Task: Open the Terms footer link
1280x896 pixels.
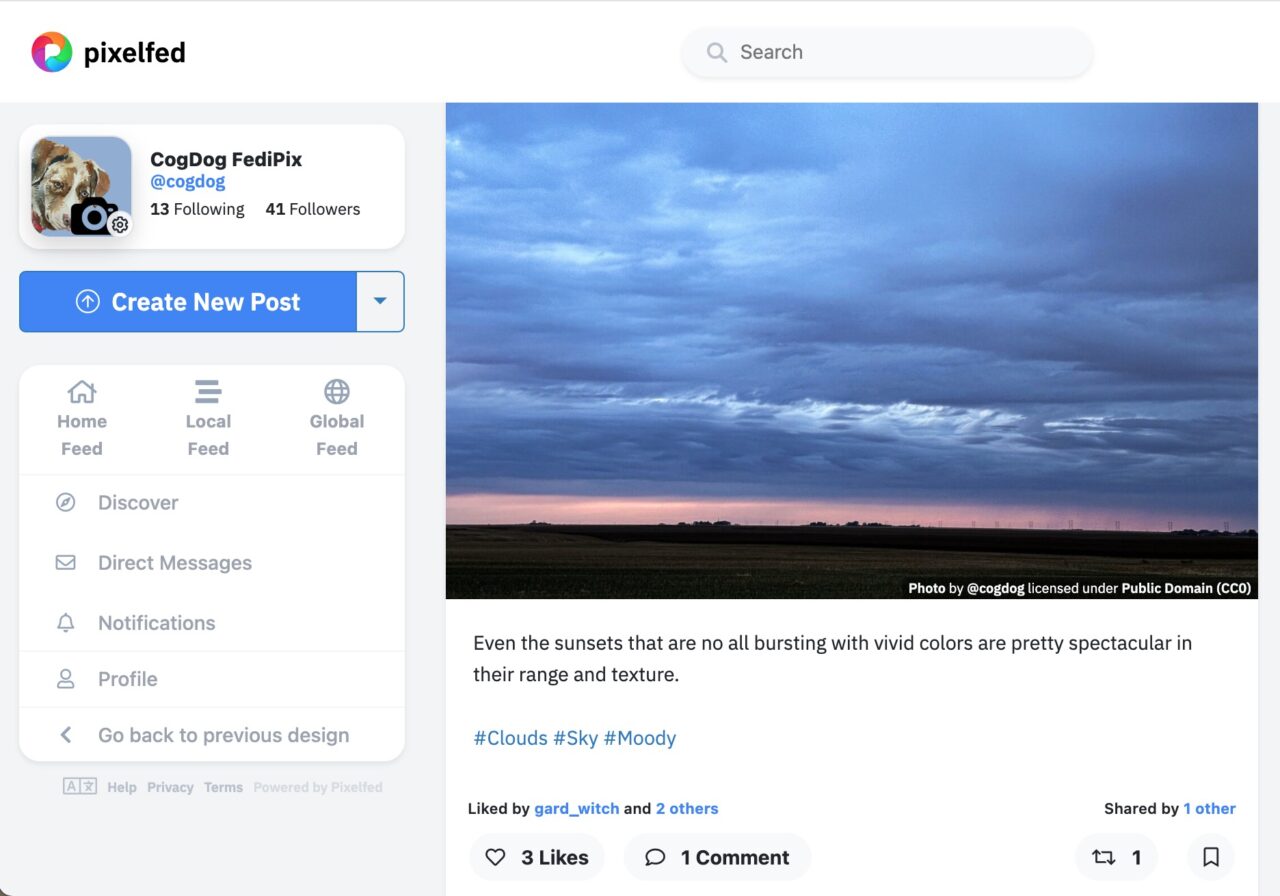Action: (223, 787)
